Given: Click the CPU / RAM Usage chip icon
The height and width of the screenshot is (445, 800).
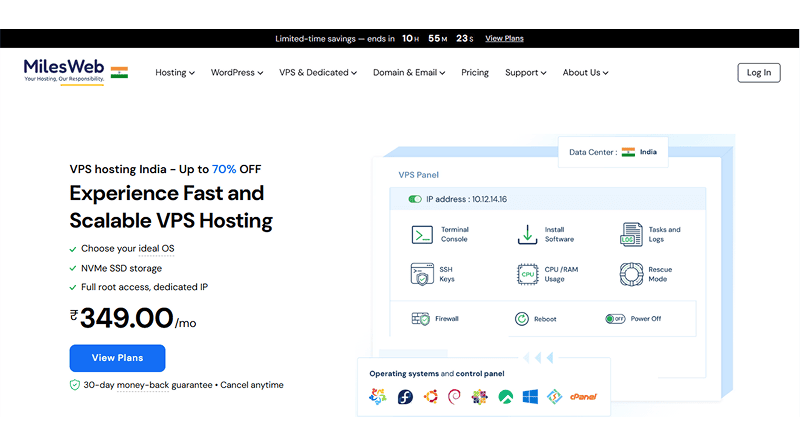Looking at the screenshot, I should click(528, 274).
